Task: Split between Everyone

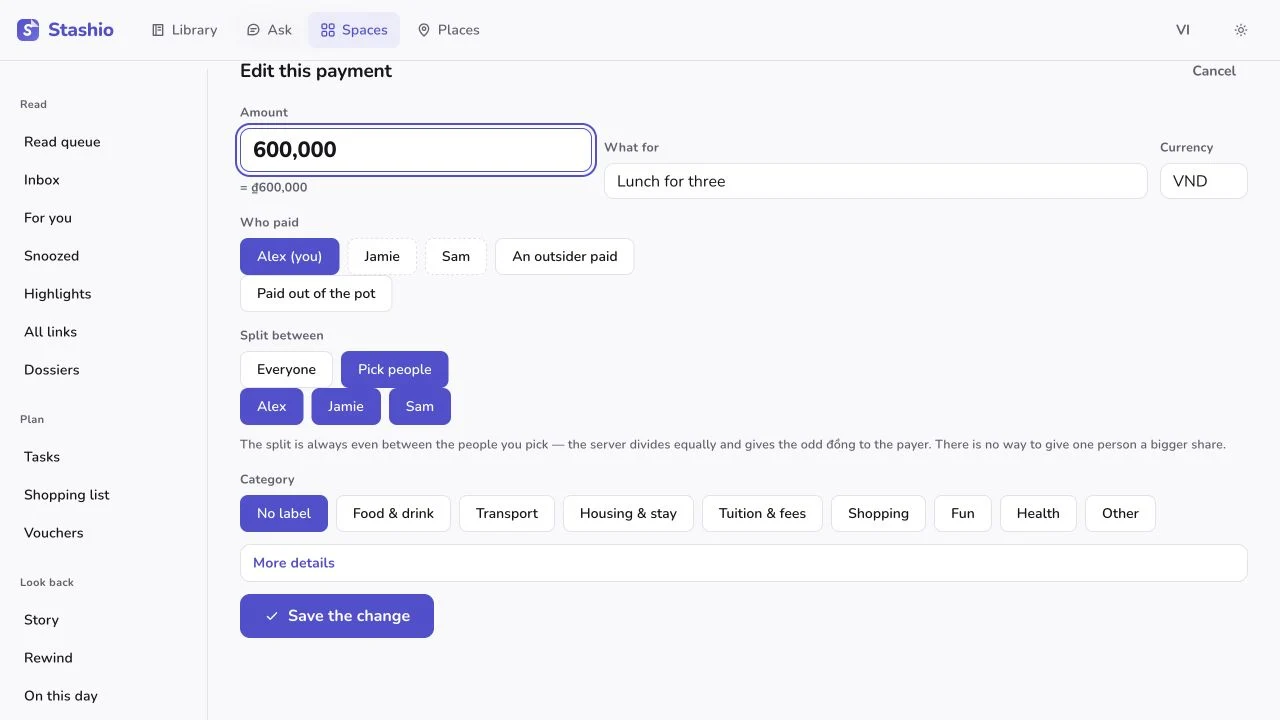Action: coord(286,370)
